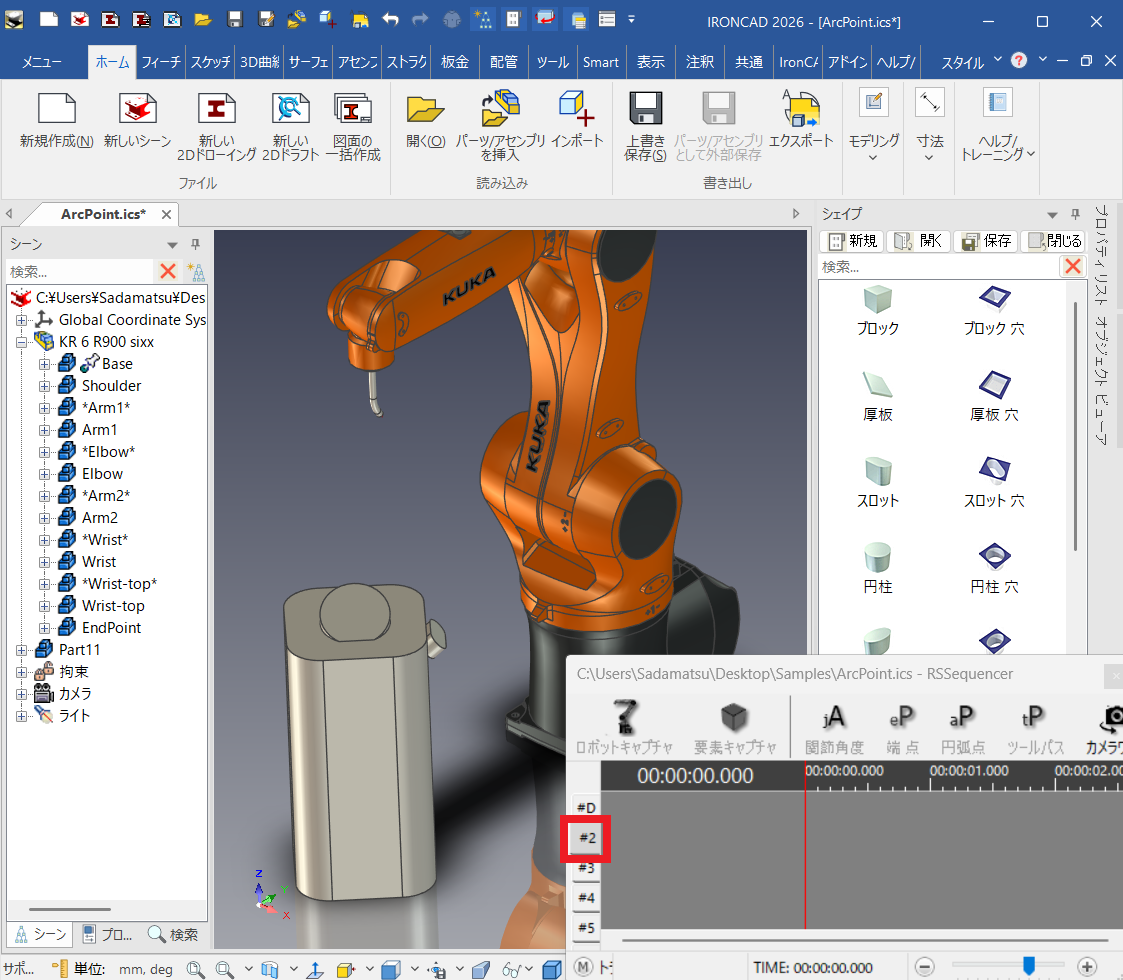Adjust the timeline zoom slider handle
This screenshot has width=1123, height=980.
click(x=1028, y=965)
